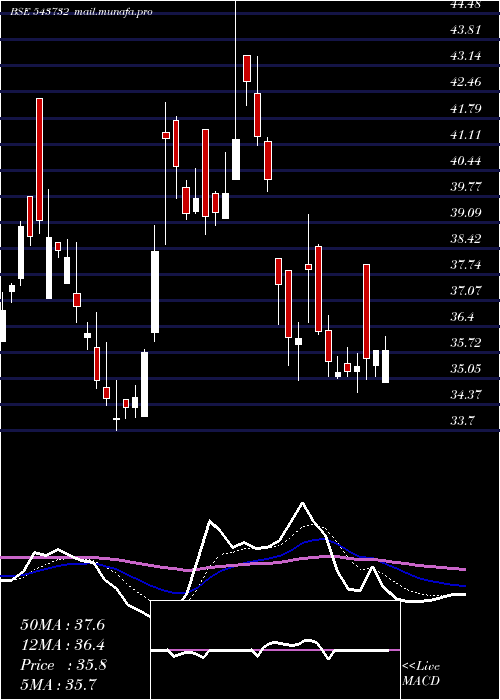Click the <<Live MACD label
Screen dimensions: 500x700
[x=421, y=673]
